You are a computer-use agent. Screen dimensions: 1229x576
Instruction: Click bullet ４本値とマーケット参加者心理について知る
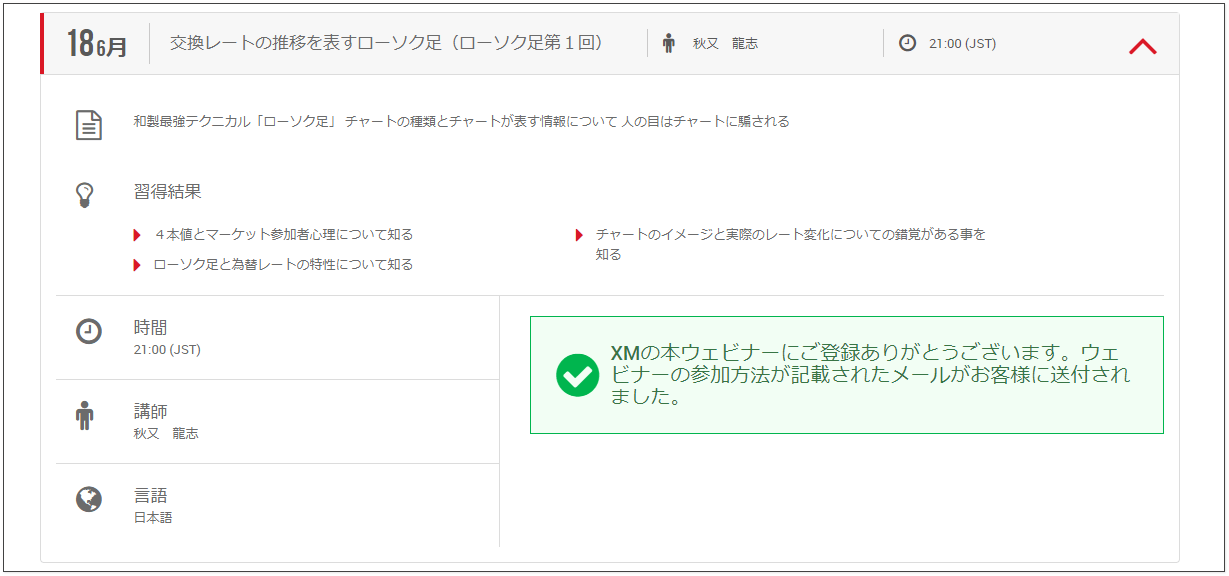point(283,235)
